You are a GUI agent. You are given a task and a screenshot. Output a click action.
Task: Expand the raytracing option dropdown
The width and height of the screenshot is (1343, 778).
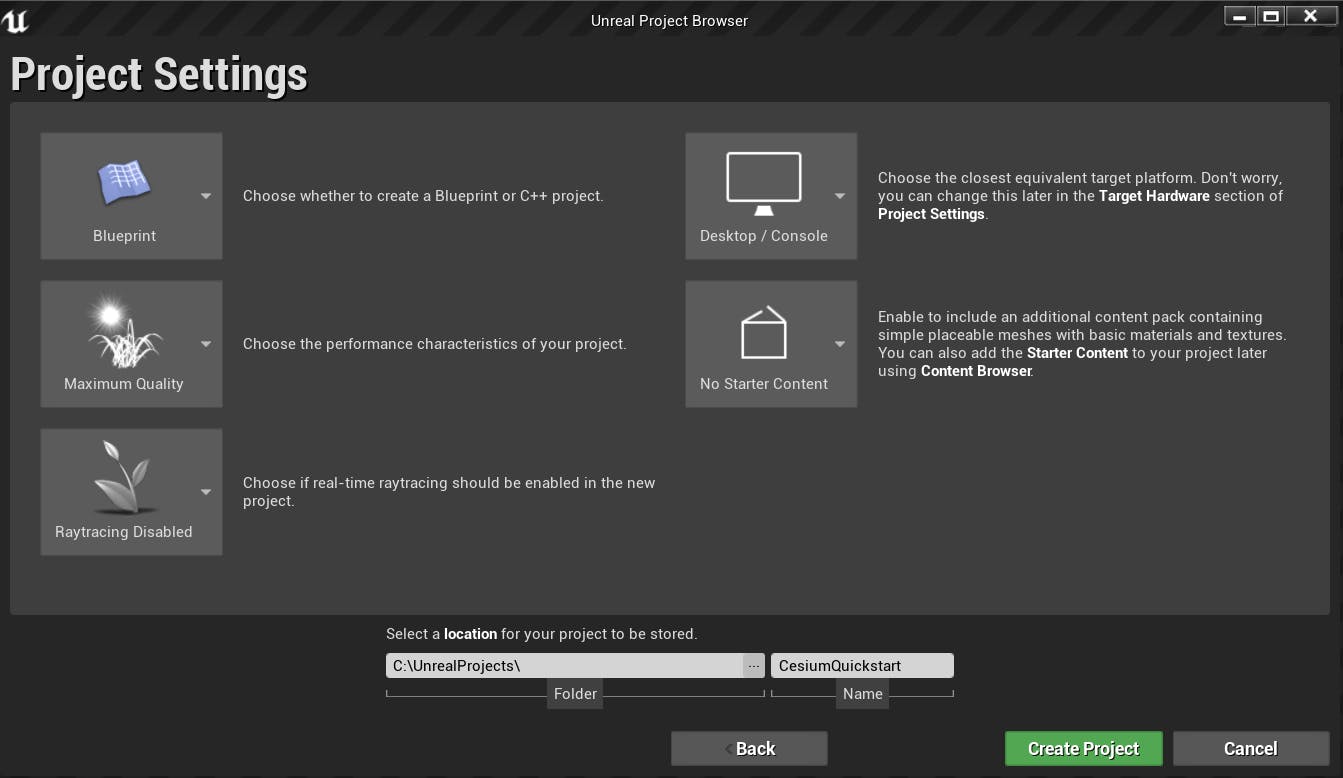(207, 491)
